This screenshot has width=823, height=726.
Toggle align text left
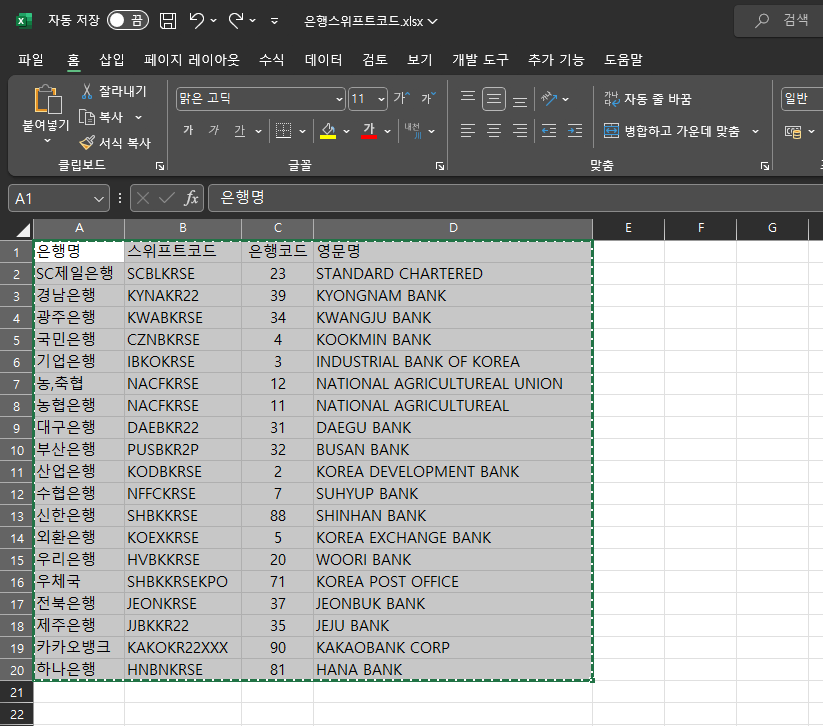click(x=468, y=131)
